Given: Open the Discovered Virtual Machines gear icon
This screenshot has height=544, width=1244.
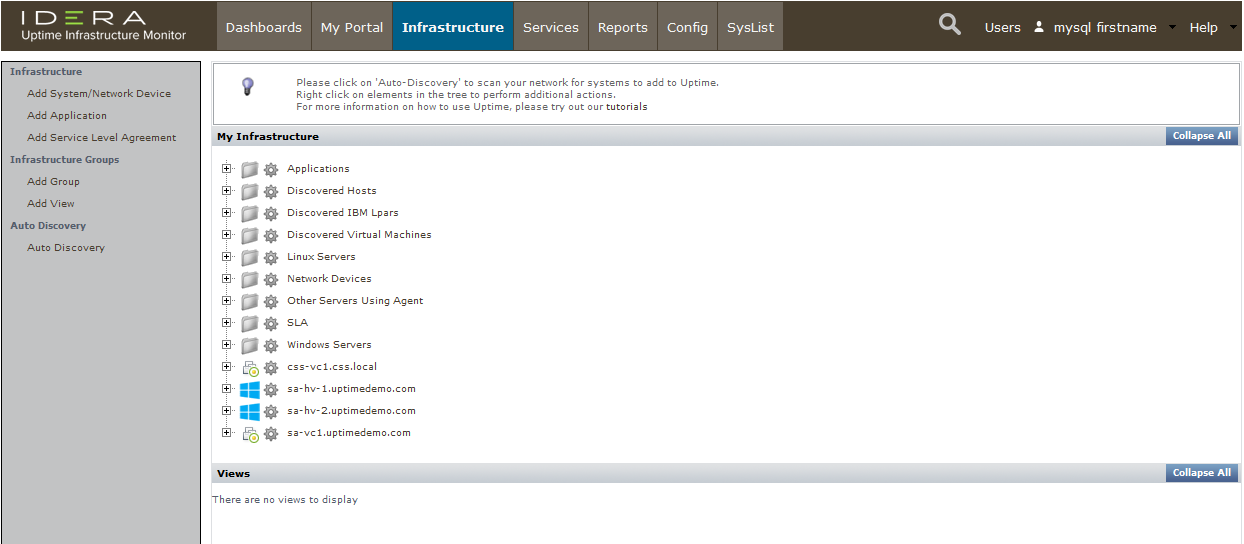Looking at the screenshot, I should pyautogui.click(x=271, y=235).
